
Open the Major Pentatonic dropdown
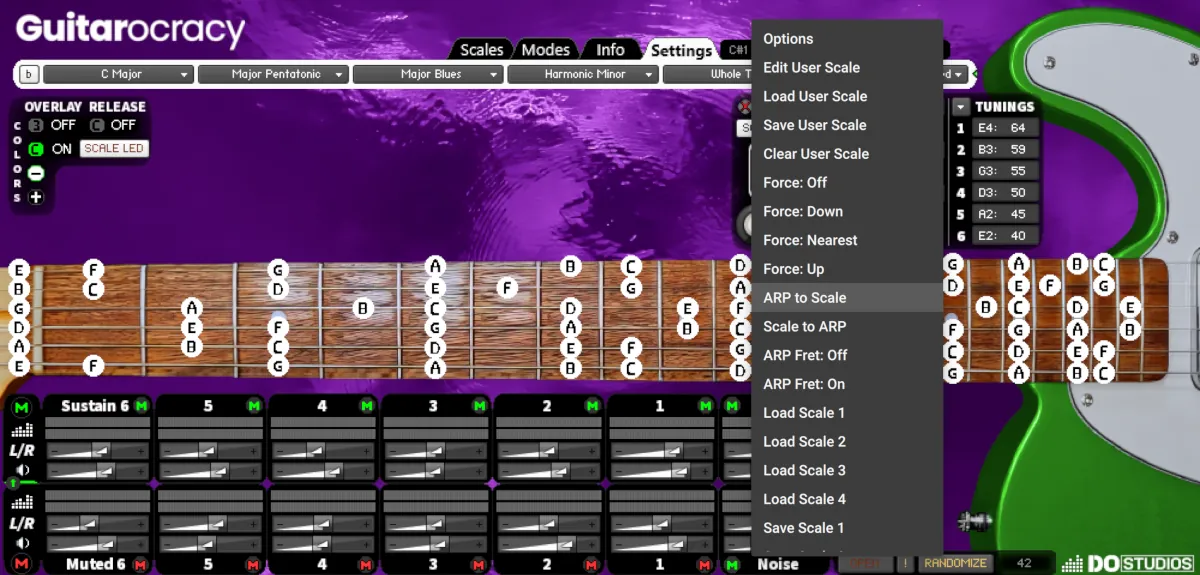click(273, 74)
